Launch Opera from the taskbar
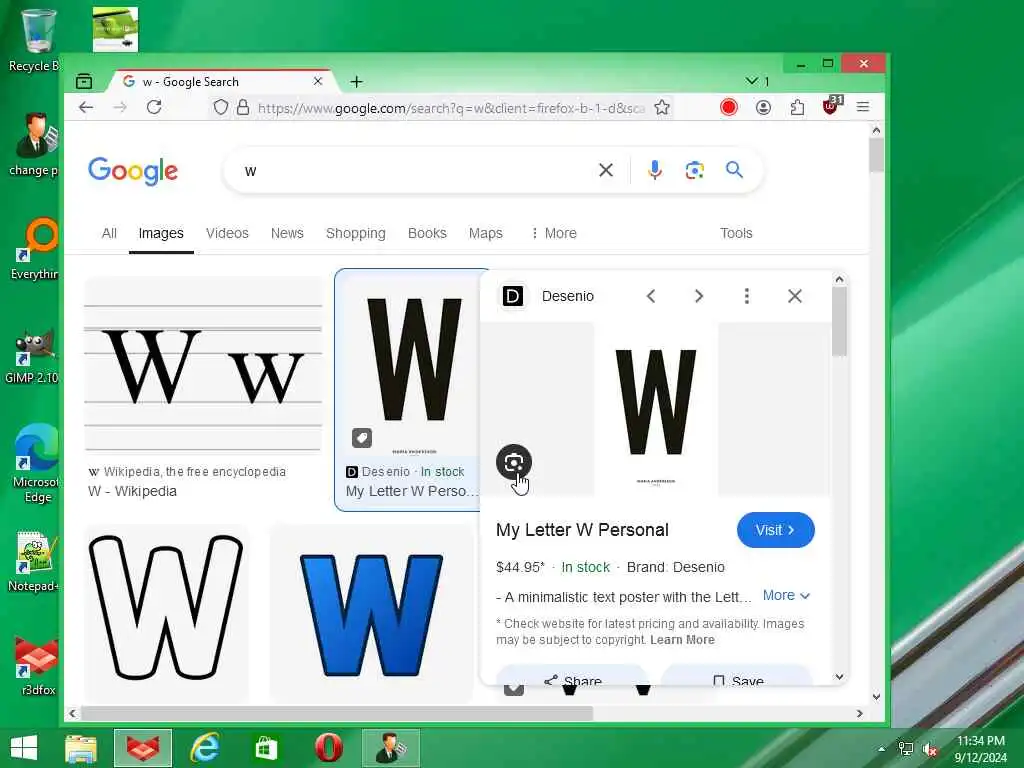1024x768 pixels. pyautogui.click(x=328, y=748)
